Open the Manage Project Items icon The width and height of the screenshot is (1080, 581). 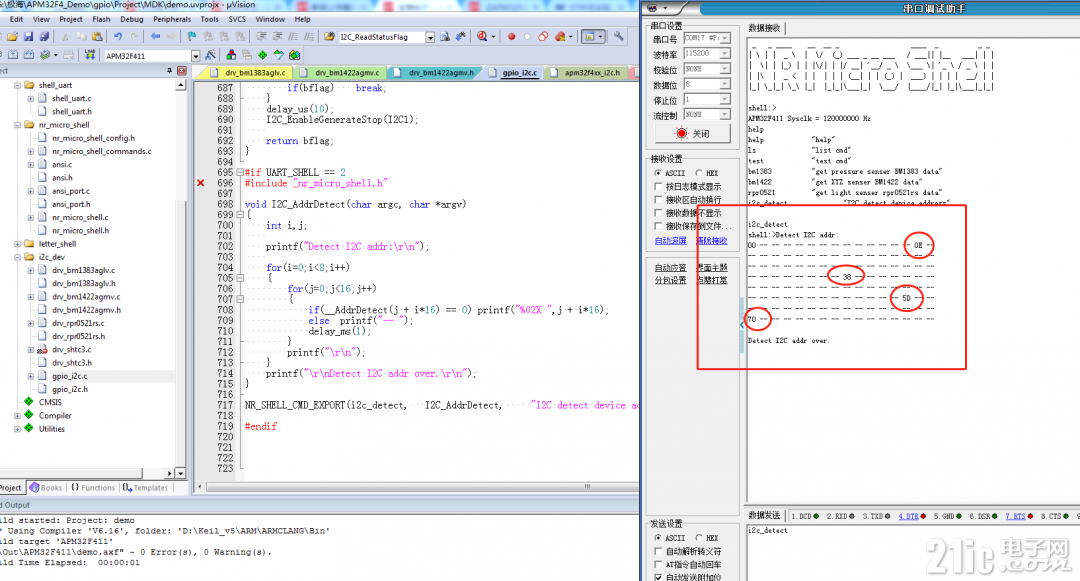(x=231, y=55)
